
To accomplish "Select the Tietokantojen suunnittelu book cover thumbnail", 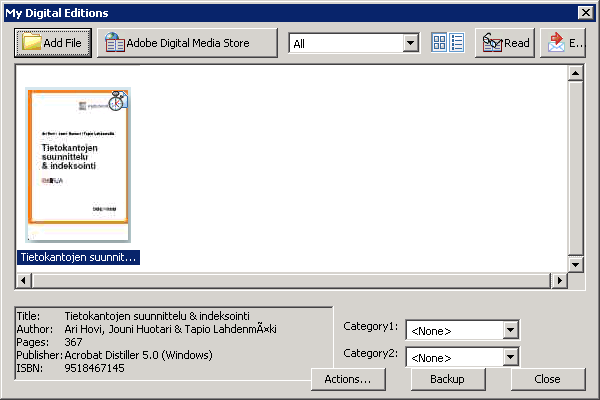I will 79,164.
